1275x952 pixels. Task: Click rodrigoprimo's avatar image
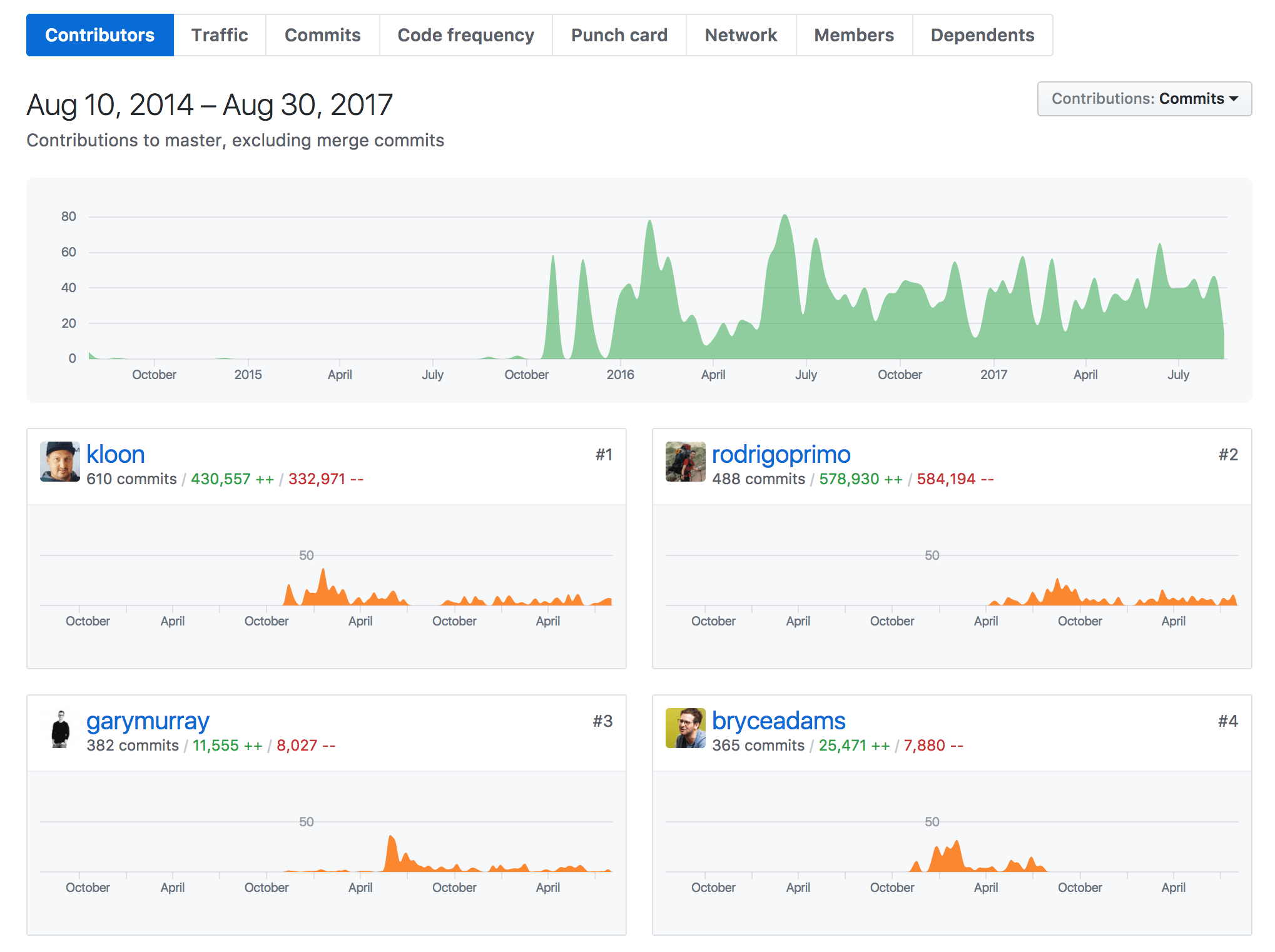[x=685, y=462]
